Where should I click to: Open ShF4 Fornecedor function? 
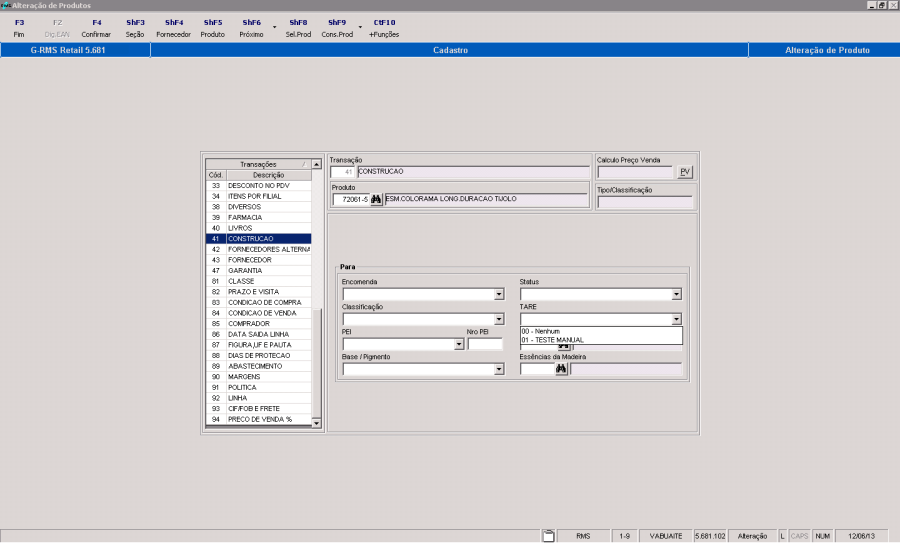[x=173, y=28]
